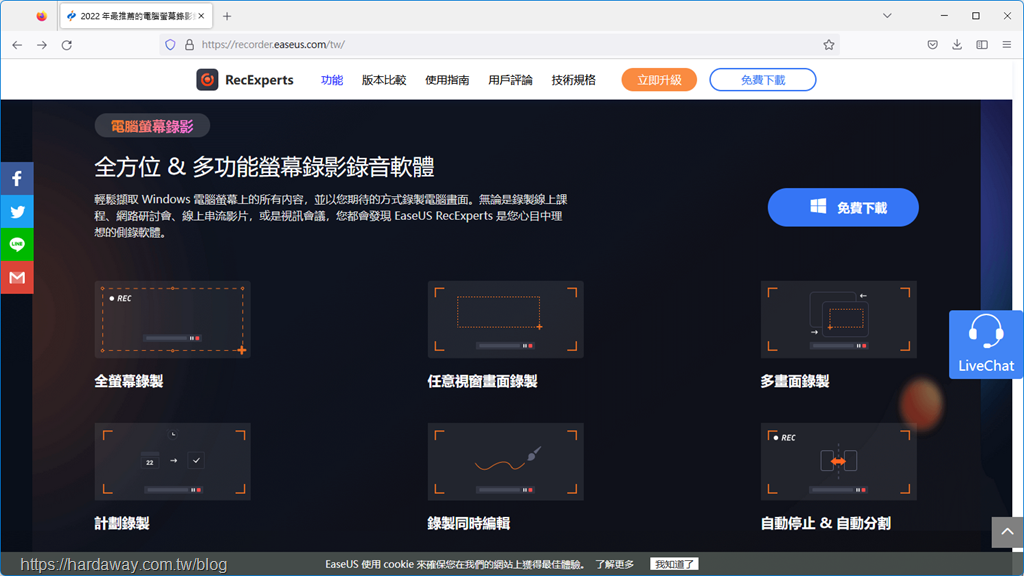
Task: Click the outlined 免費下載 header button
Action: click(x=763, y=80)
